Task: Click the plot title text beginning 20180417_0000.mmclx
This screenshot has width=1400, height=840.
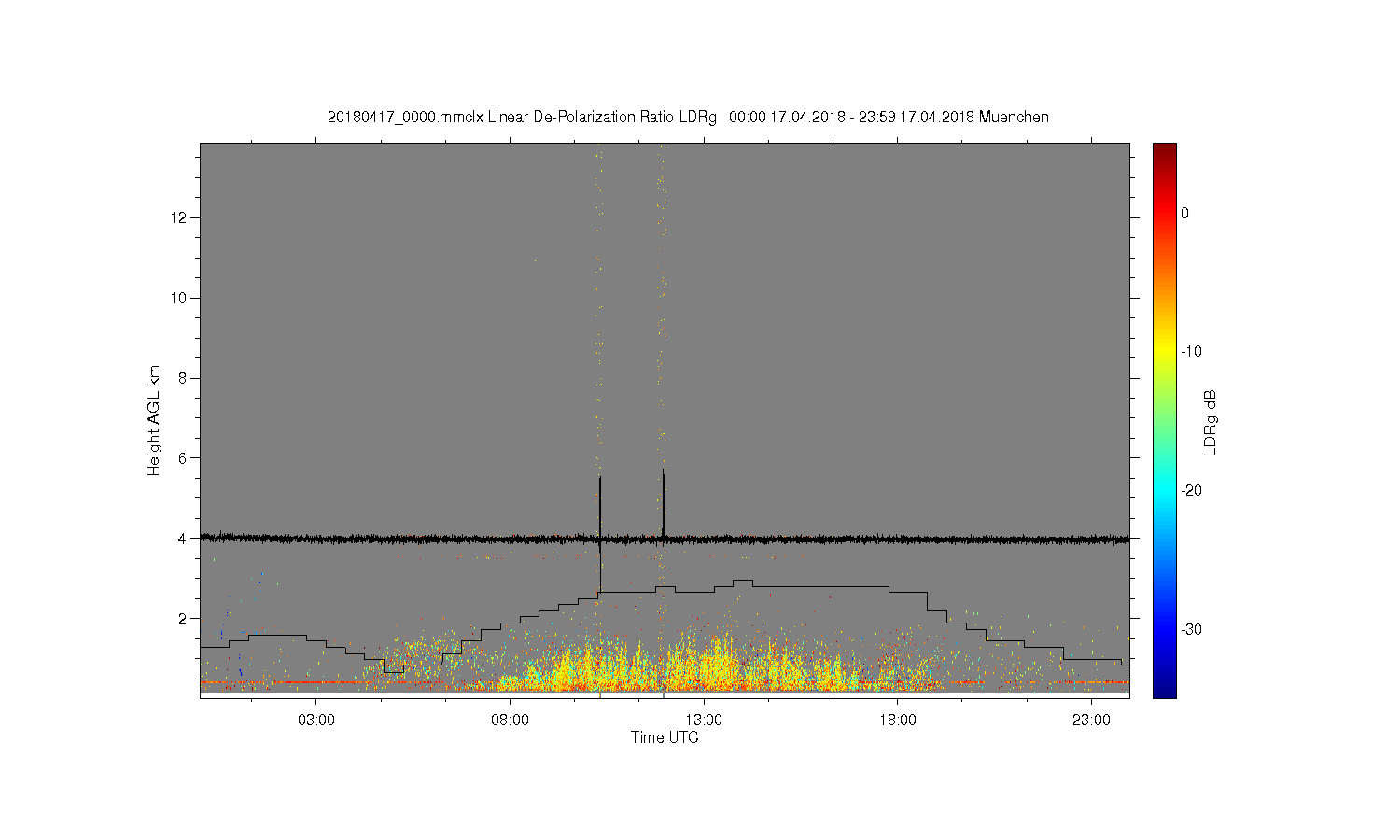Action: pyautogui.click(x=688, y=118)
